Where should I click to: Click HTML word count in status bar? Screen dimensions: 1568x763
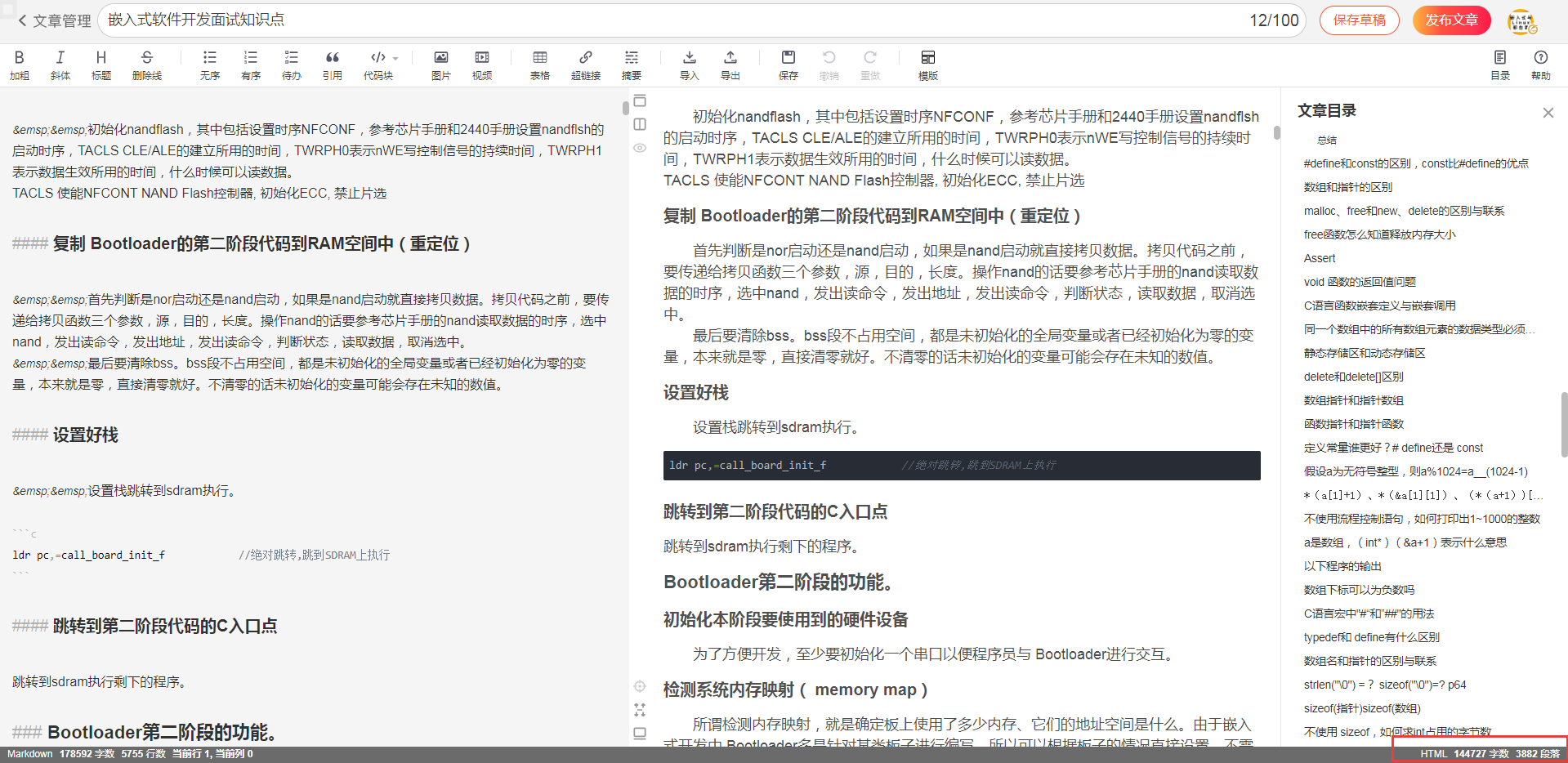point(1481,754)
